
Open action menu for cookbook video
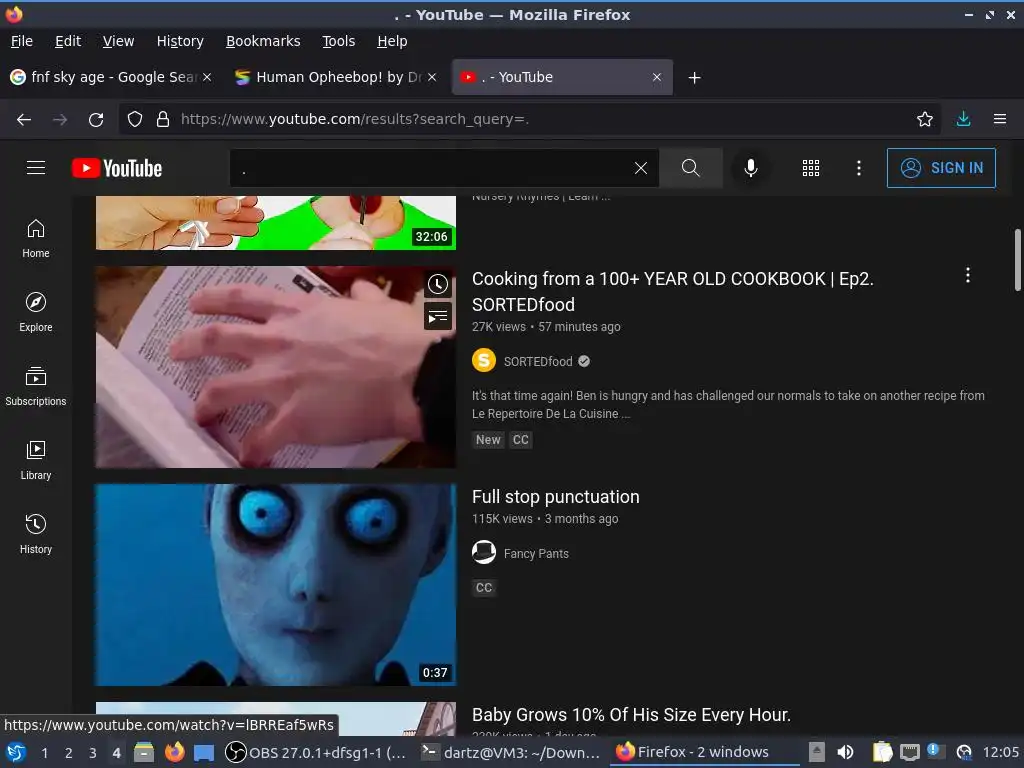click(968, 275)
